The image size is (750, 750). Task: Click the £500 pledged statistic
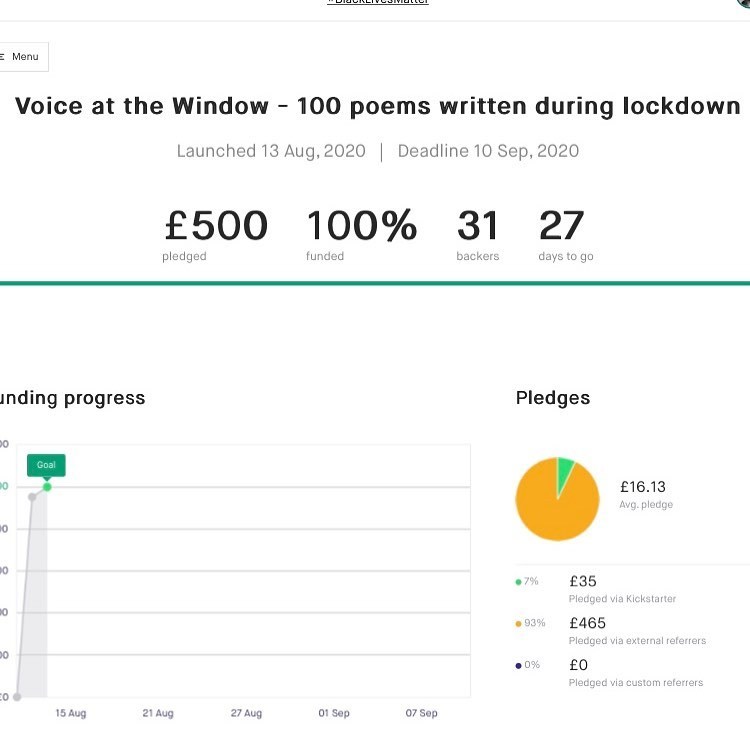(x=216, y=234)
